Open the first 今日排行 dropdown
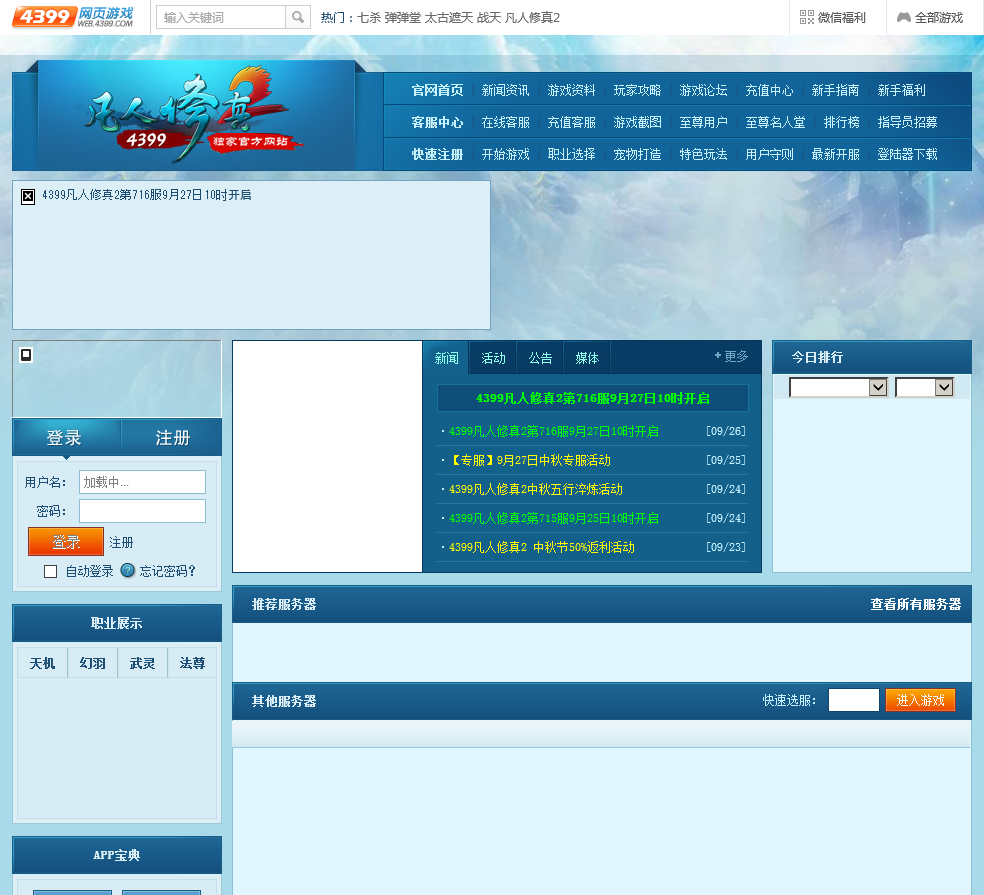984x895 pixels. pyautogui.click(x=838, y=387)
